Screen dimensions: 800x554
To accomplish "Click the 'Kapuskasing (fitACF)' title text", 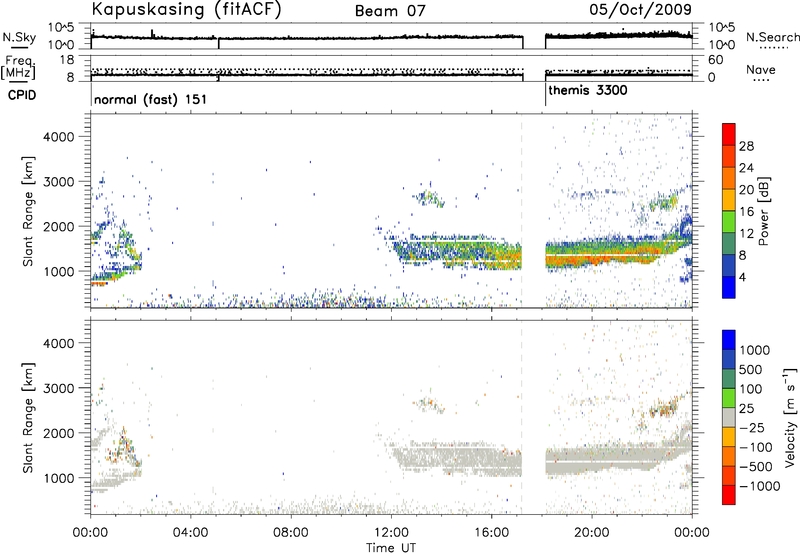I will (x=186, y=9).
